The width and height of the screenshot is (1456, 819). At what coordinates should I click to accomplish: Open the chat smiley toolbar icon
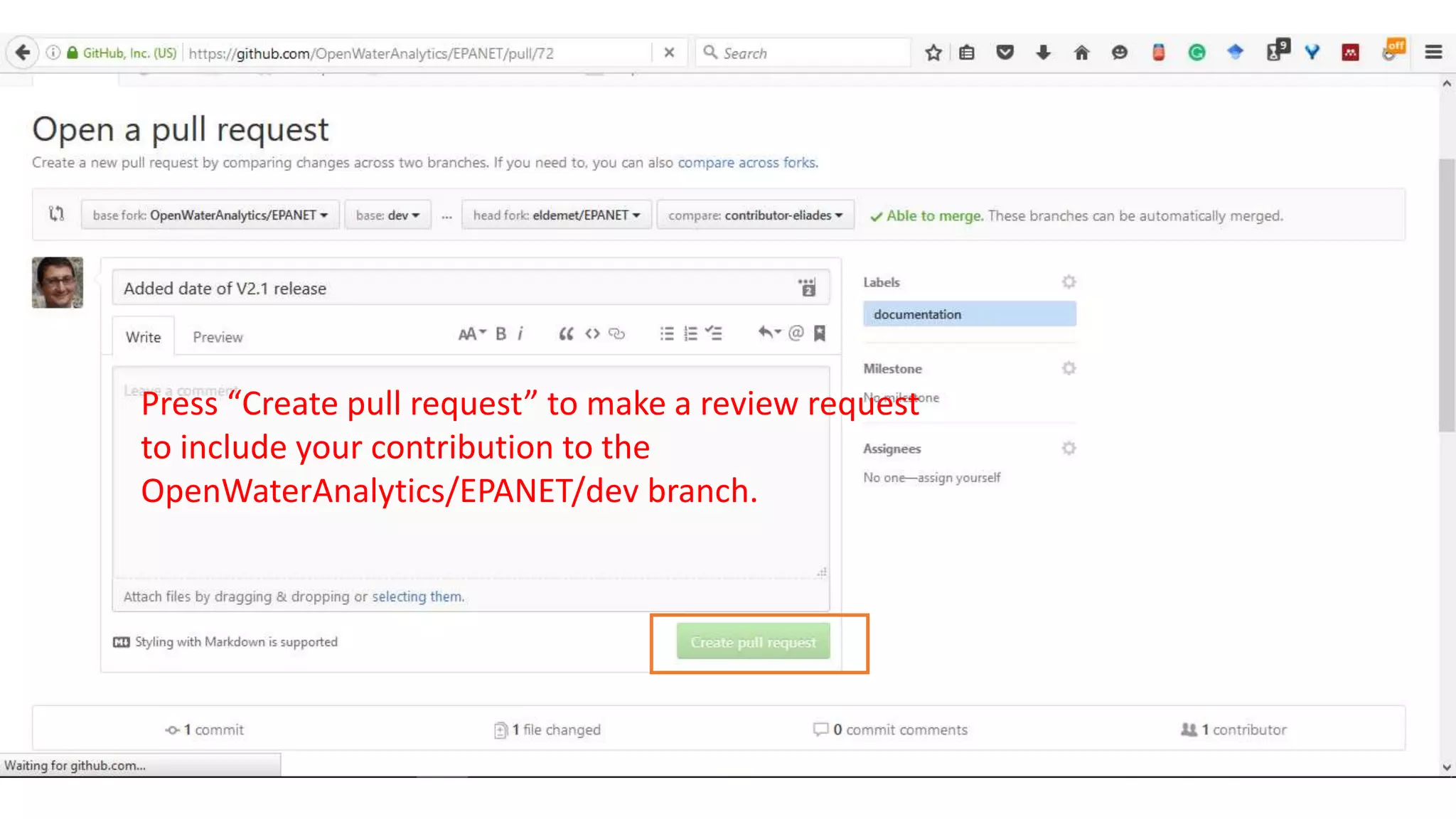(1120, 53)
